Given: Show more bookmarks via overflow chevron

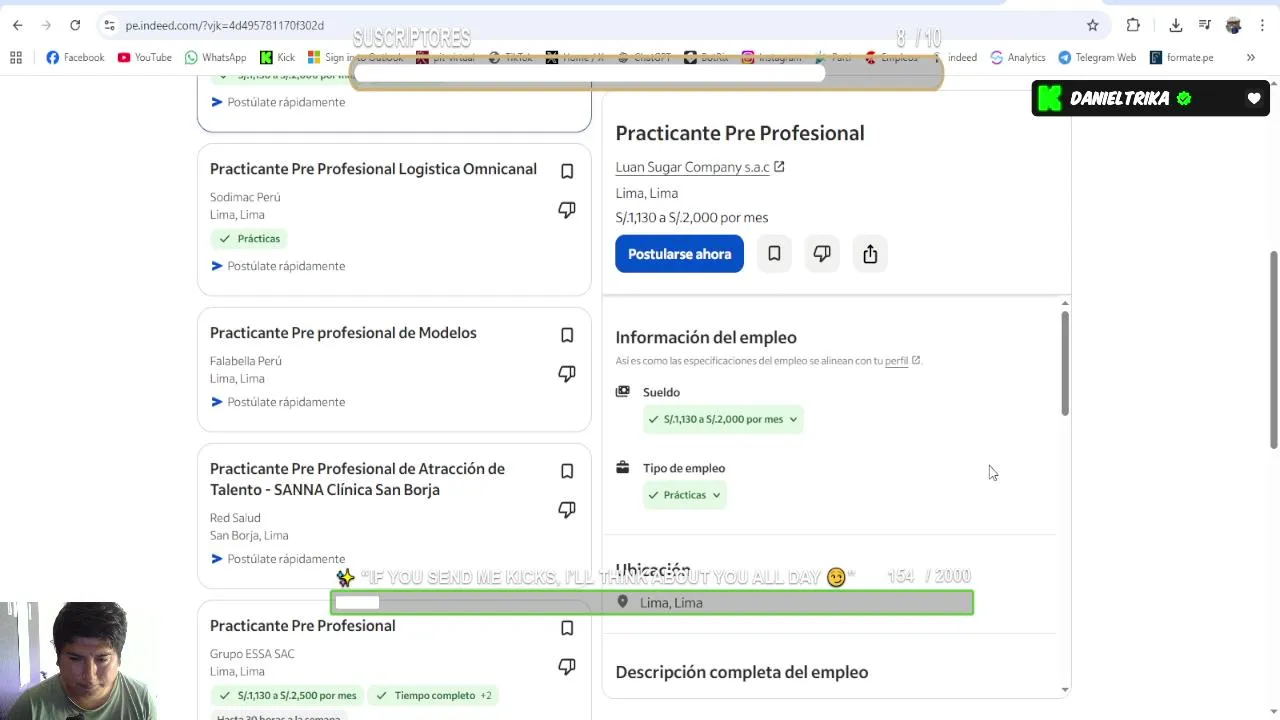Looking at the screenshot, I should pos(1250,58).
